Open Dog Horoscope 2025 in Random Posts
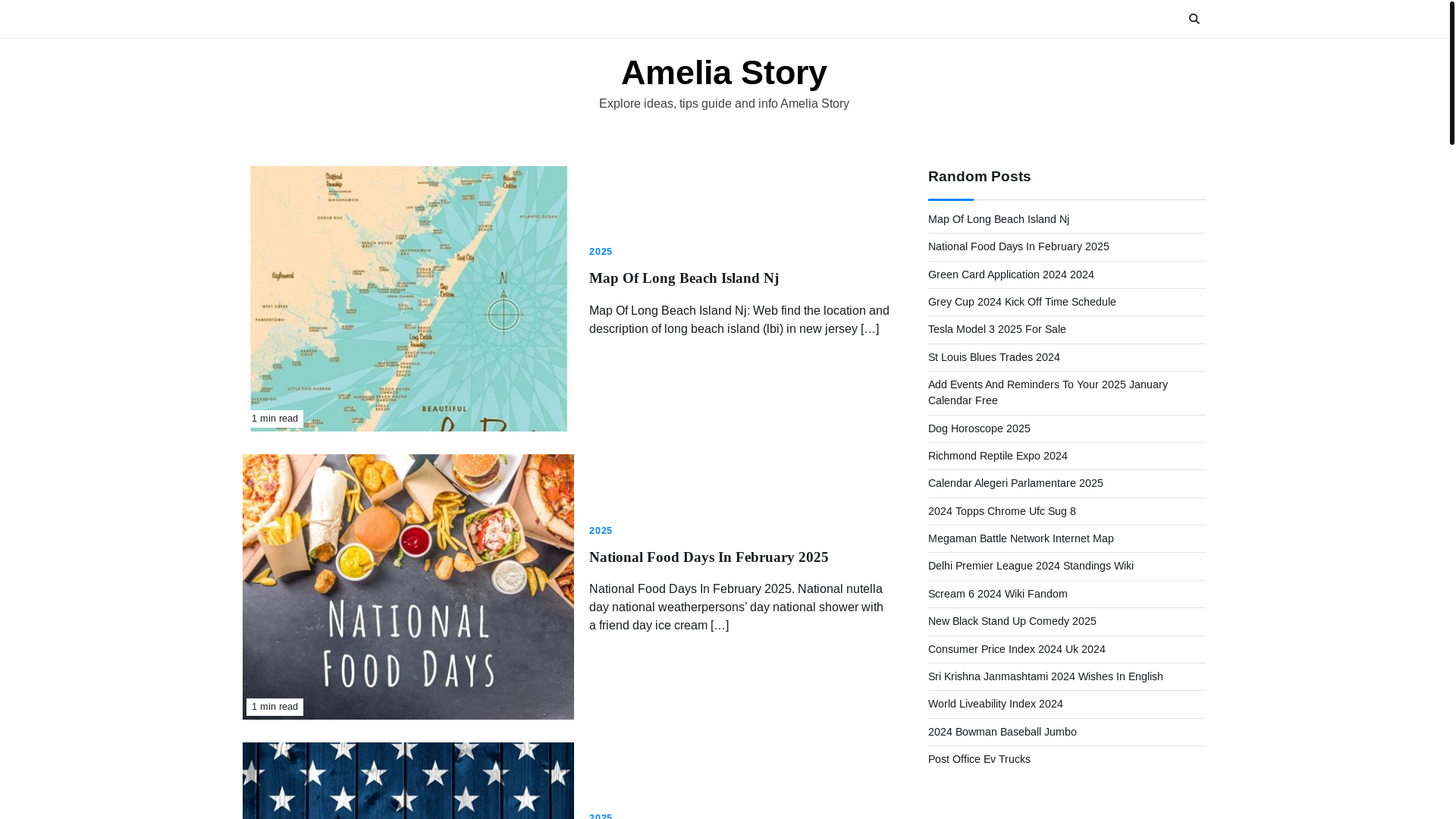1456x819 pixels. click(979, 428)
